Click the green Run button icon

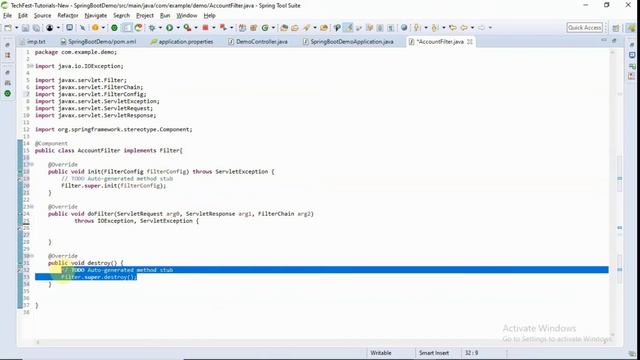169,28
